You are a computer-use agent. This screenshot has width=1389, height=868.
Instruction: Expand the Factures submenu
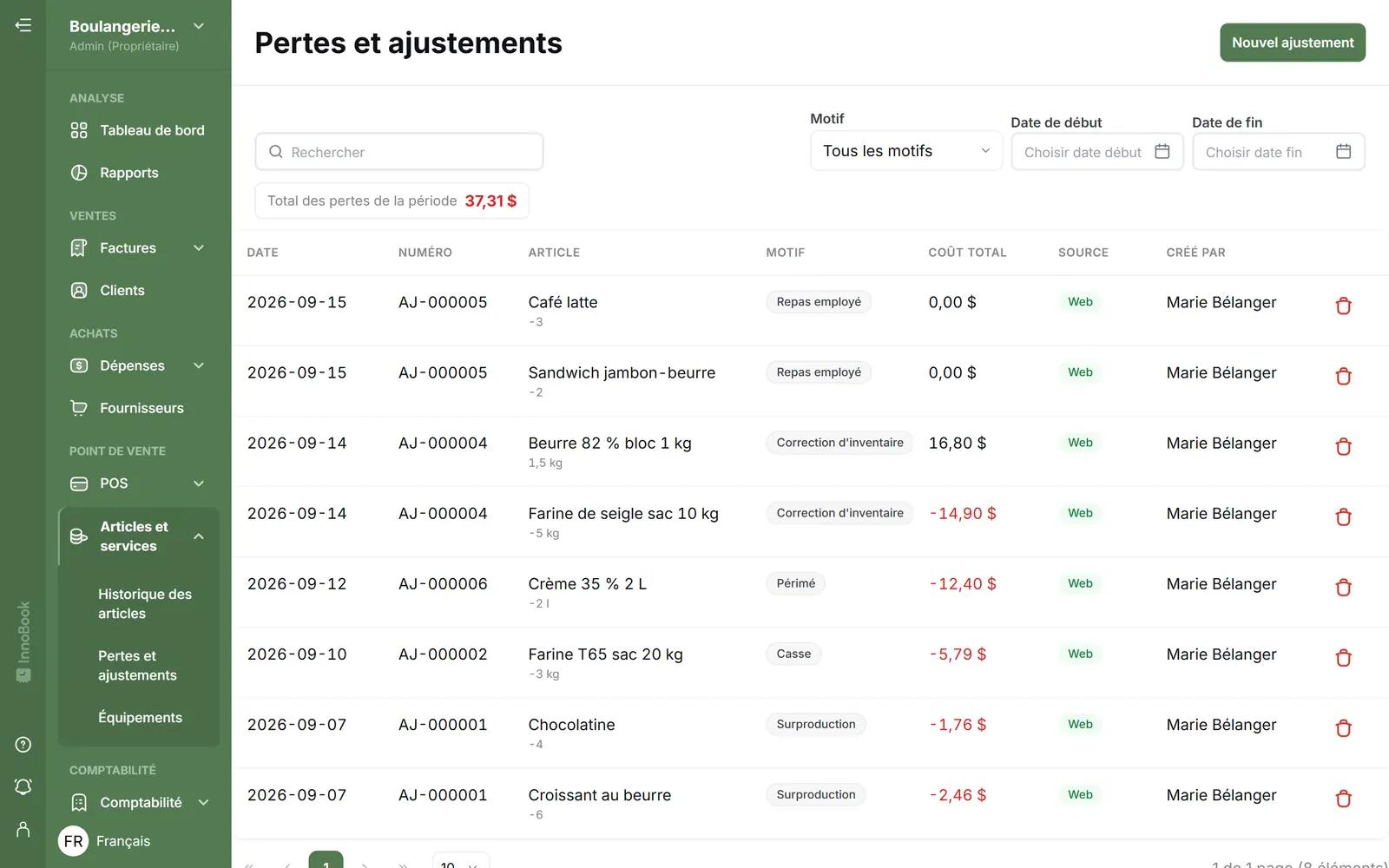pos(199,248)
